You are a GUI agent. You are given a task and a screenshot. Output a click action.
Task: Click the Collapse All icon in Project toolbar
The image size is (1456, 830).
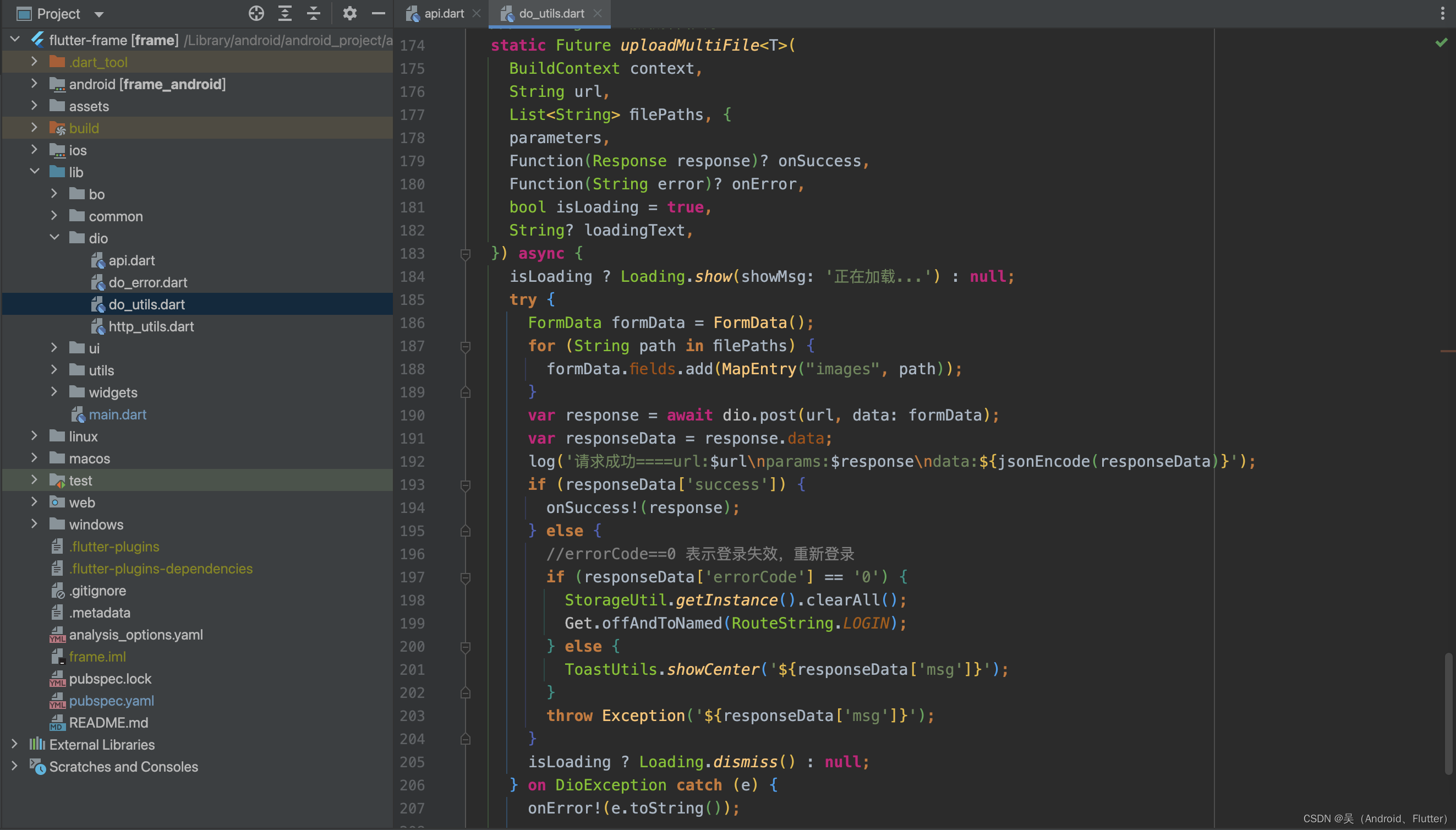pos(314,13)
